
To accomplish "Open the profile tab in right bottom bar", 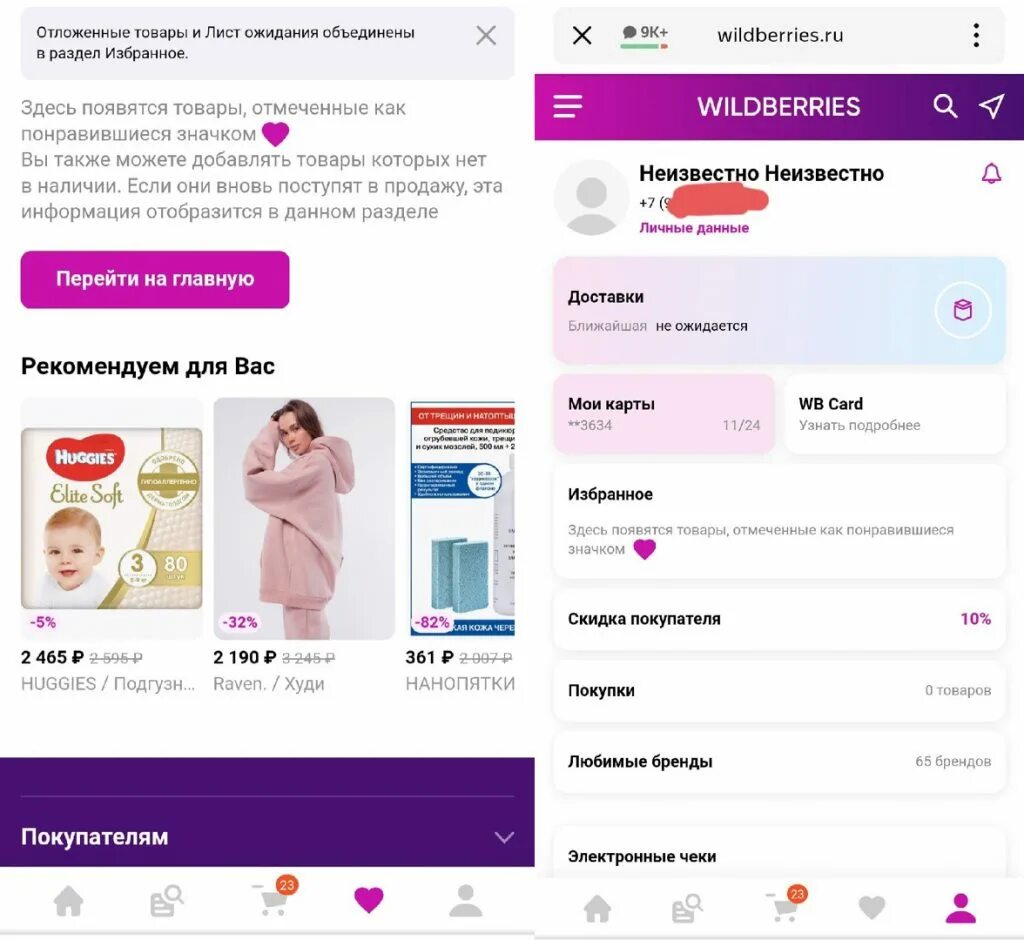I will (961, 909).
